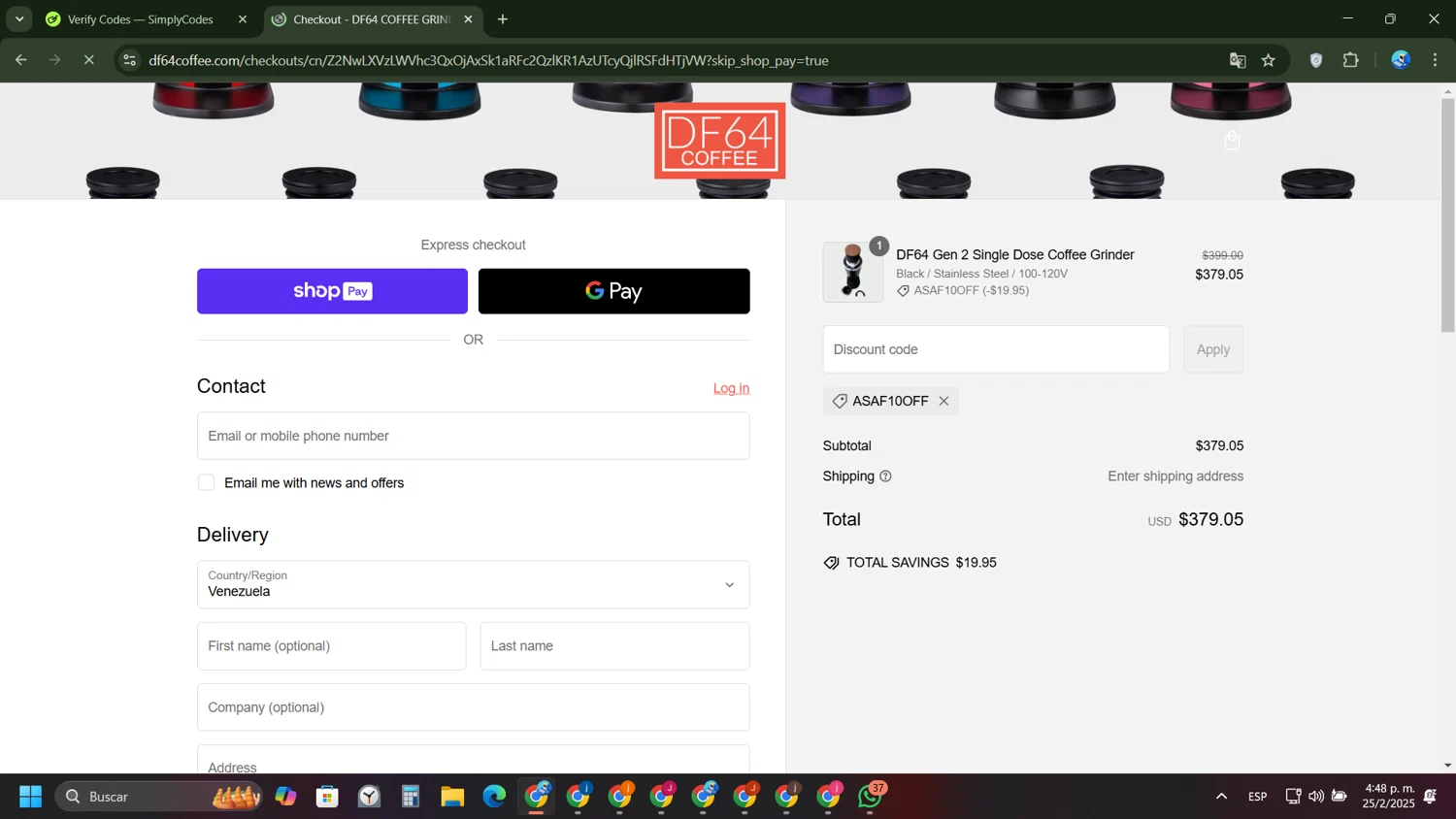Click the Express checkout label
This screenshot has width=1456, height=819.
click(x=473, y=245)
